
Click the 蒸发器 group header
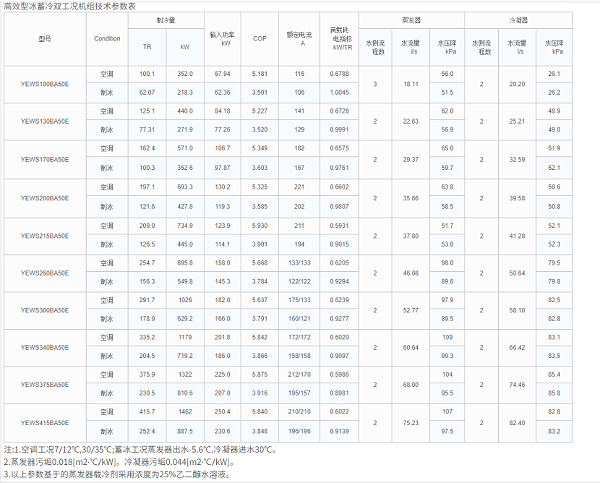[x=411, y=20]
